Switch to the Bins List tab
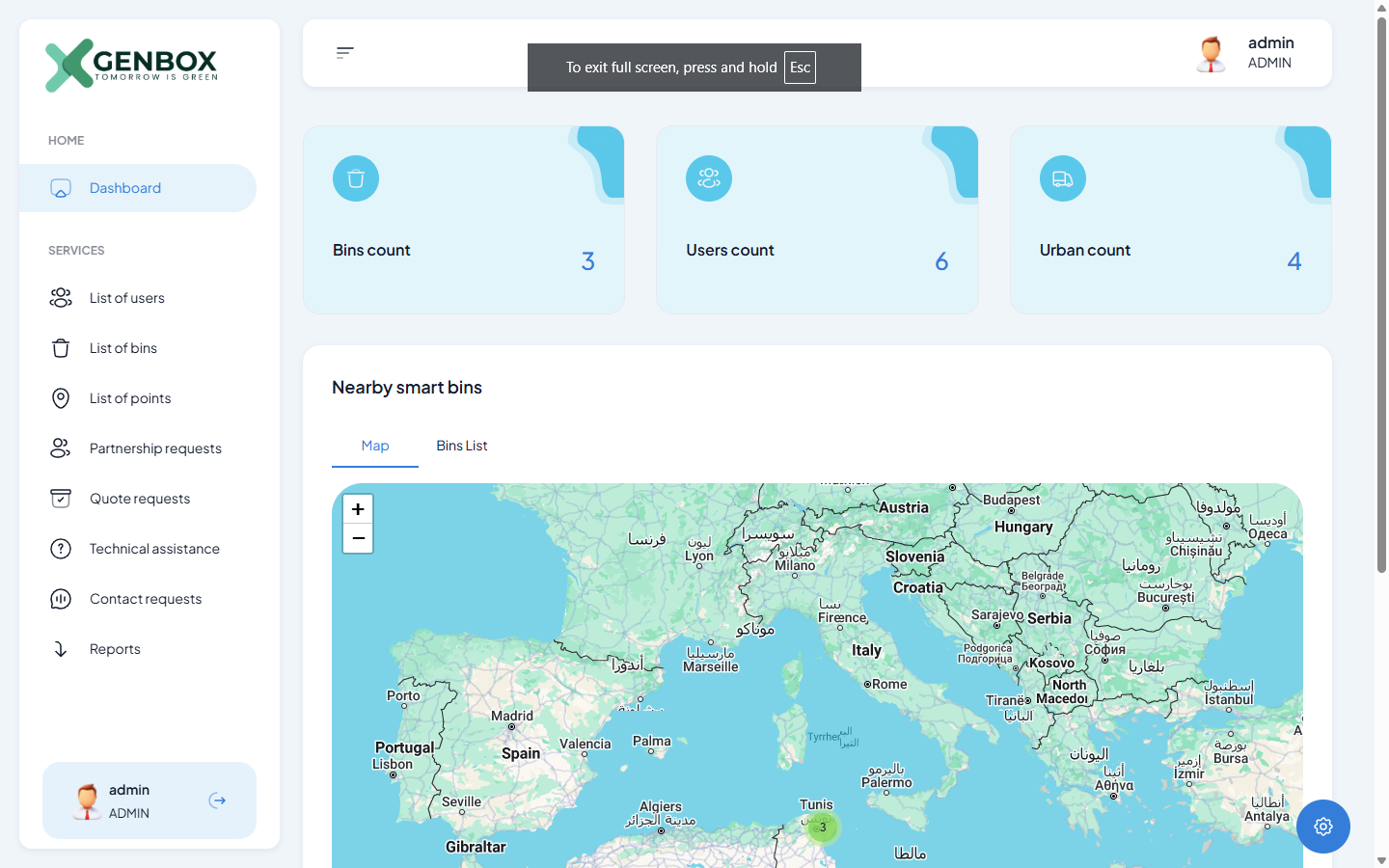Image resolution: width=1389 pixels, height=868 pixels. pyautogui.click(x=461, y=446)
